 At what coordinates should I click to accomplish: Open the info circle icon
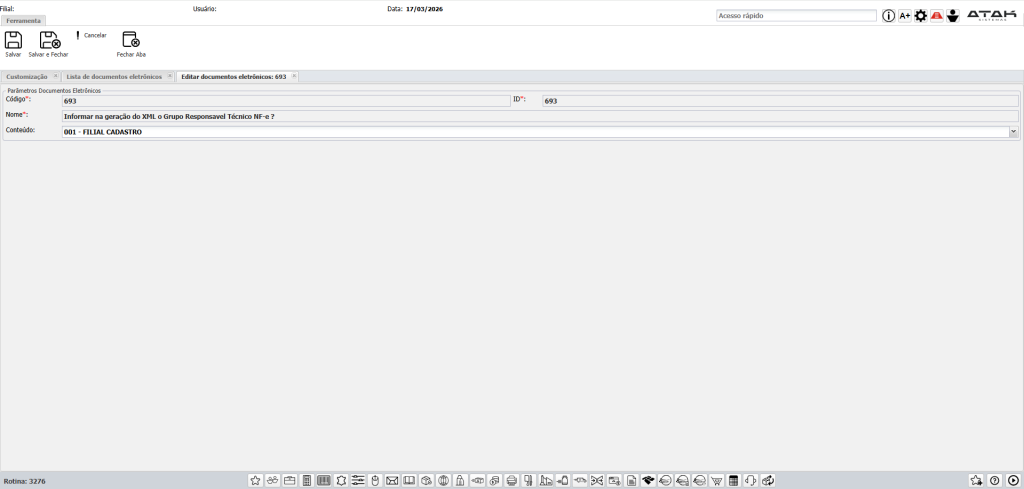point(888,16)
